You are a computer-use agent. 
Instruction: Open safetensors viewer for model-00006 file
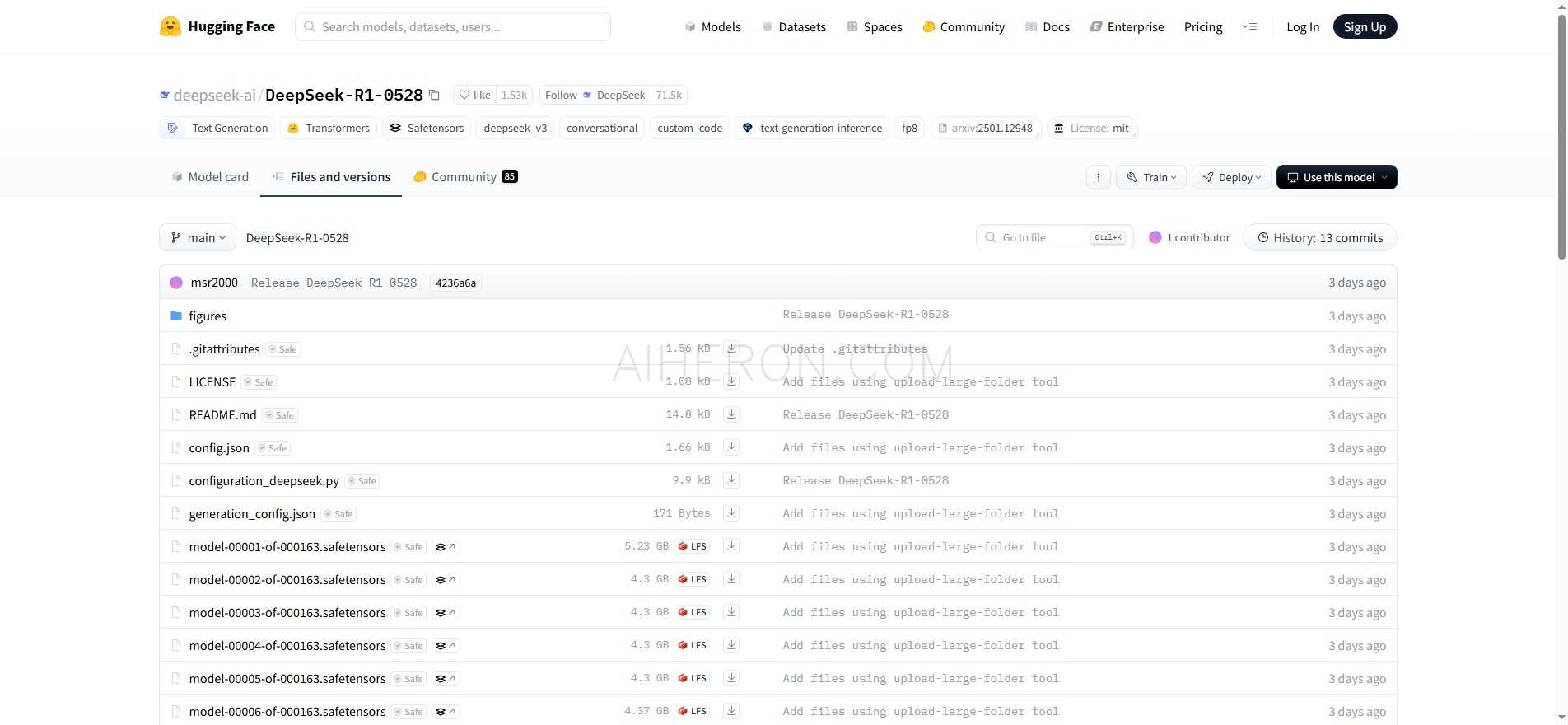[446, 712]
